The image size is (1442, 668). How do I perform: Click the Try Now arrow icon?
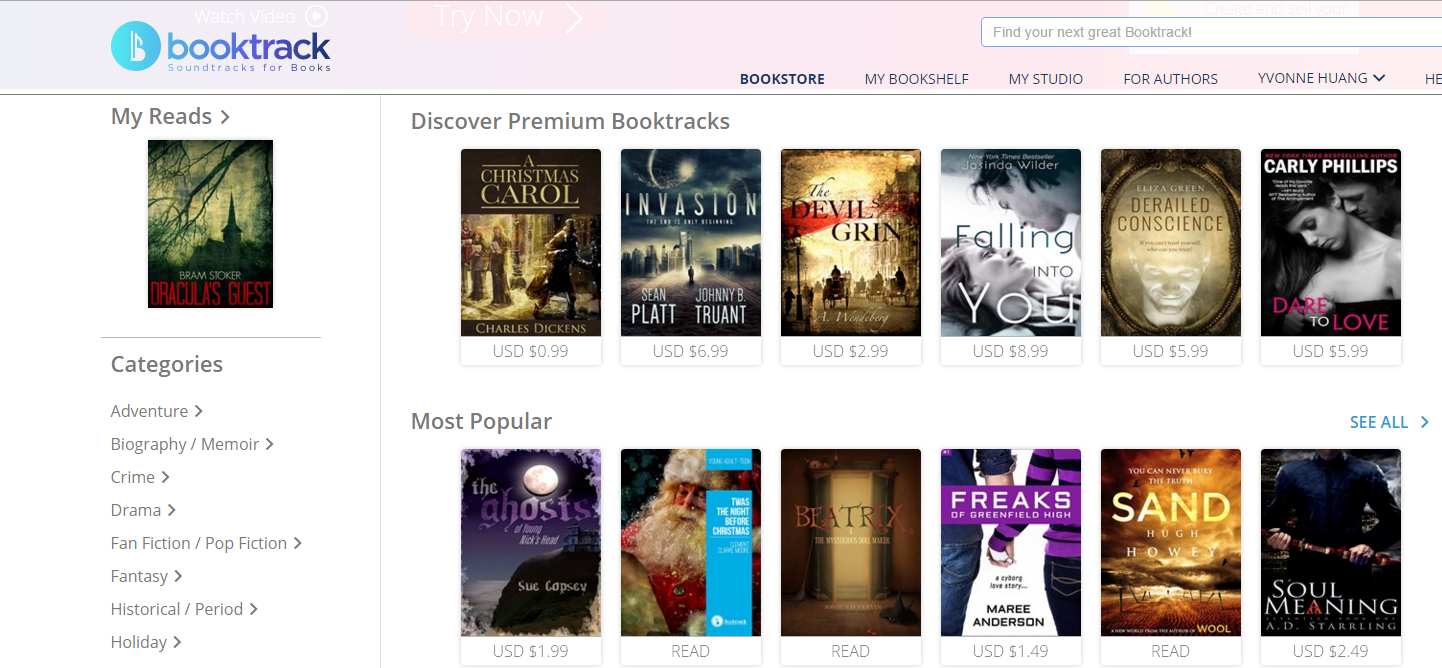[574, 18]
